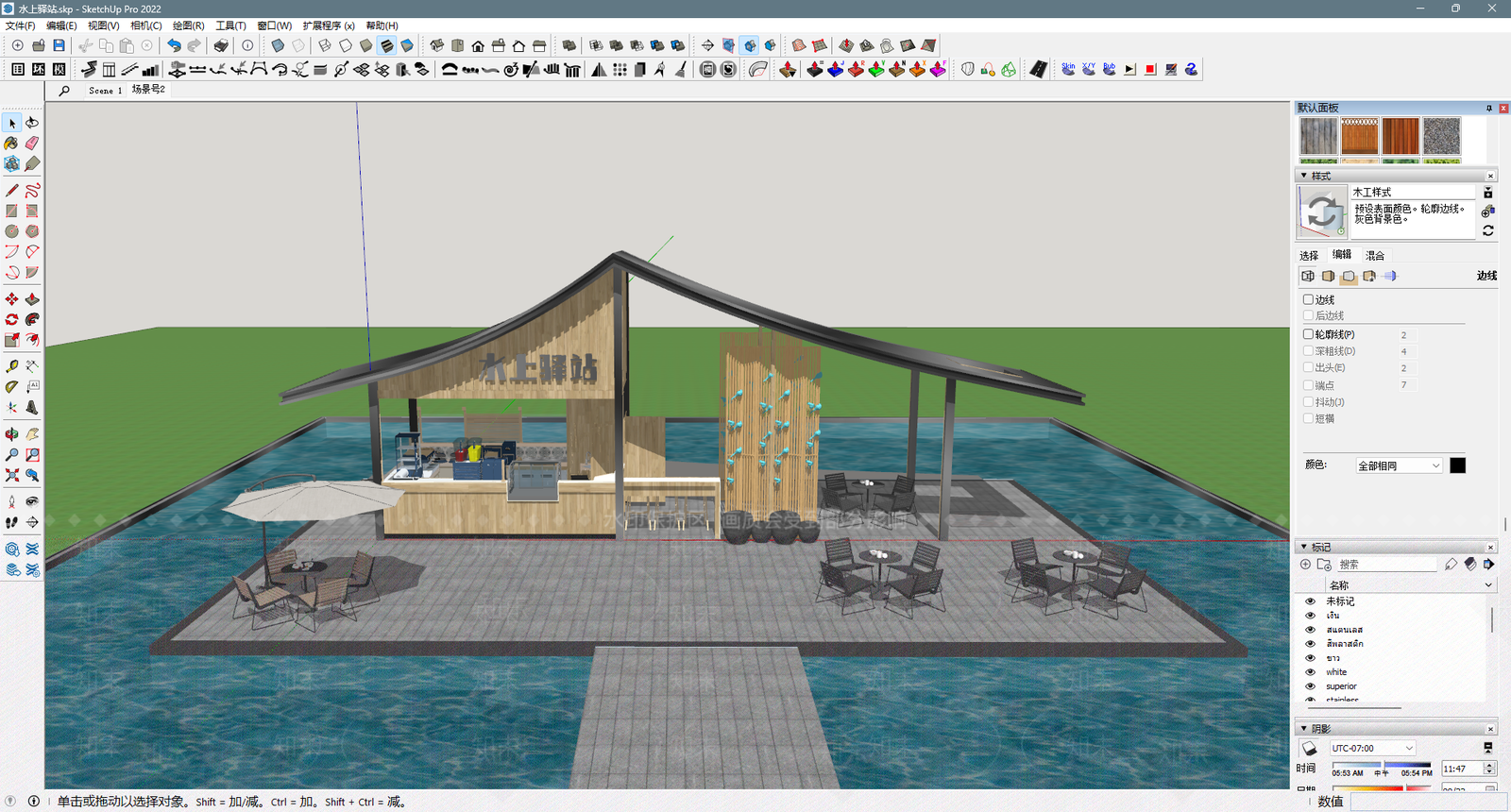Enable the 轮廓线(P) profiles checkbox
1511x812 pixels.
coord(1309,334)
